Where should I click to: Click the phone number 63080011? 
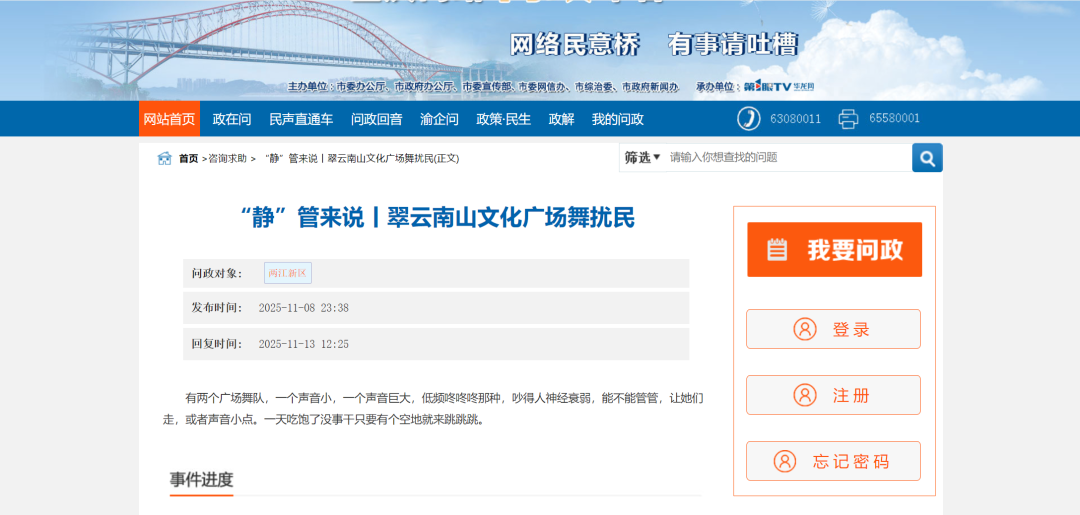tap(796, 118)
